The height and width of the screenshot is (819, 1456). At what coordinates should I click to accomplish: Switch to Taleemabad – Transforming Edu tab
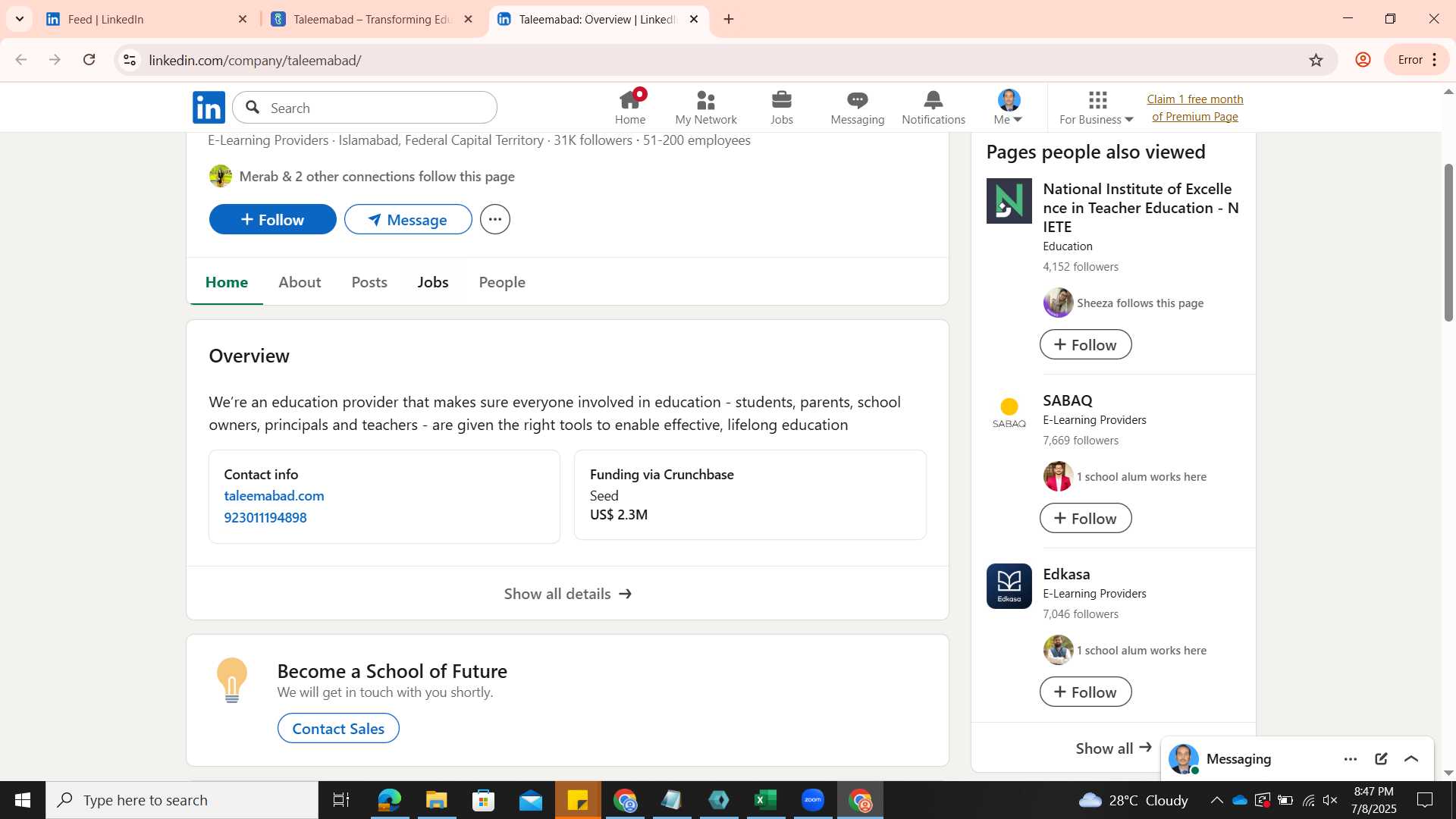click(x=372, y=19)
